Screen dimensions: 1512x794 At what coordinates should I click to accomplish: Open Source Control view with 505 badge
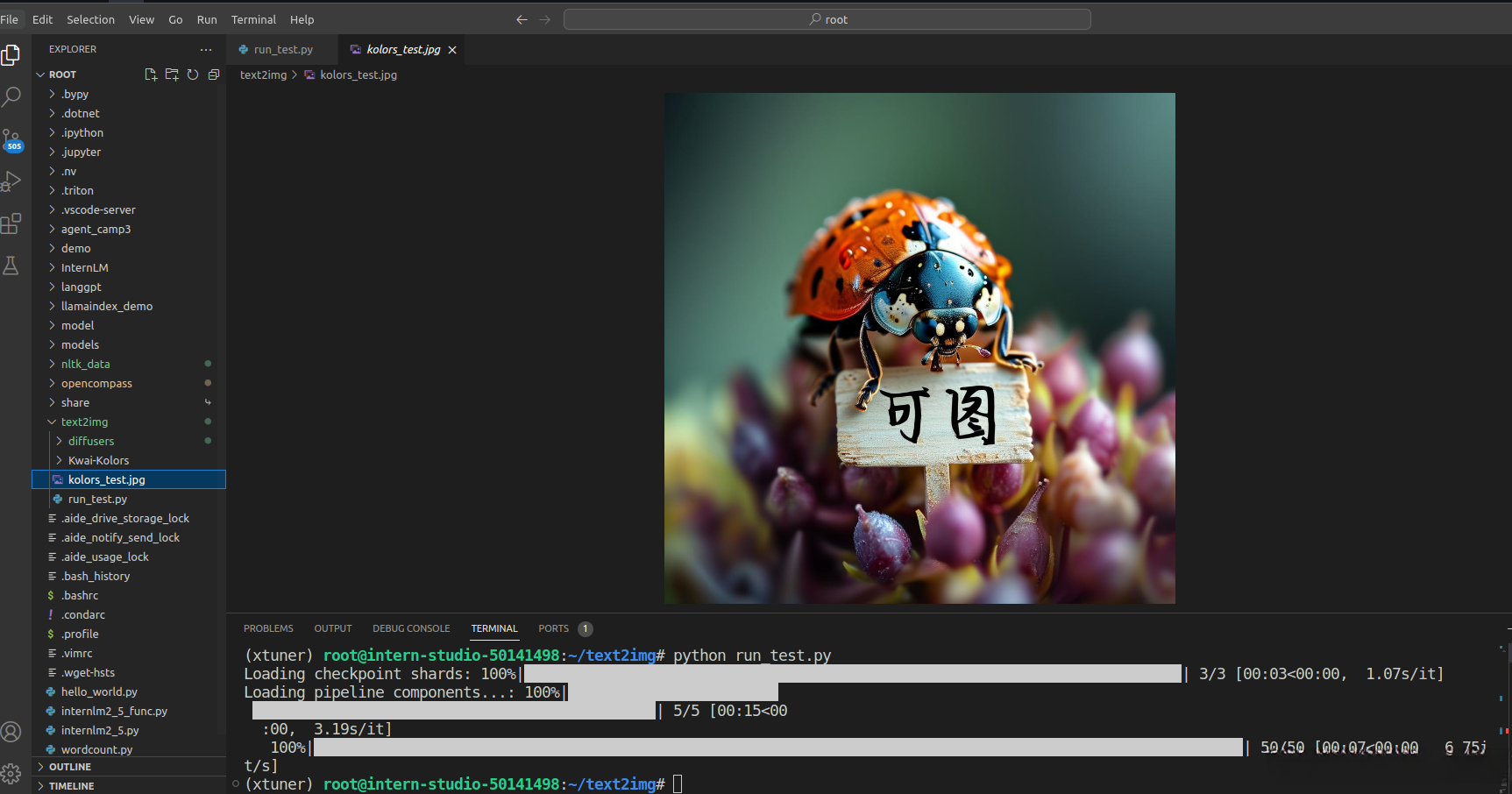11,139
